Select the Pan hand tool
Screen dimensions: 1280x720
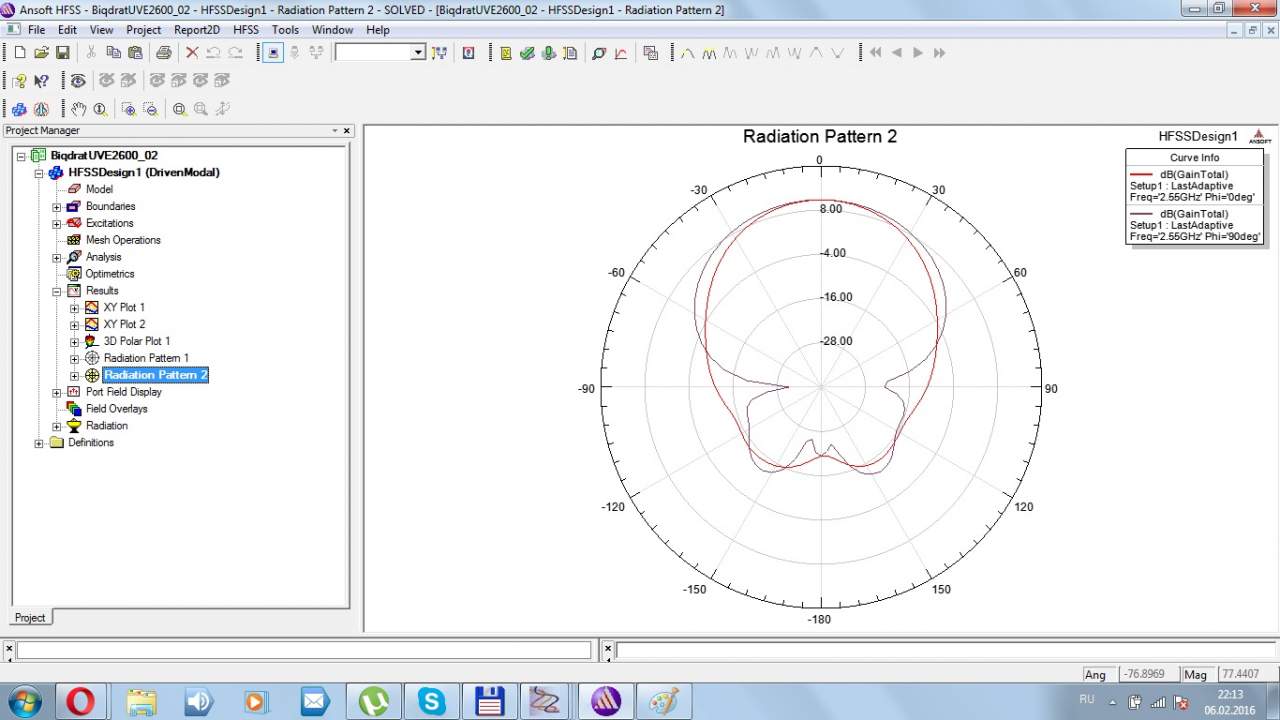(79, 109)
